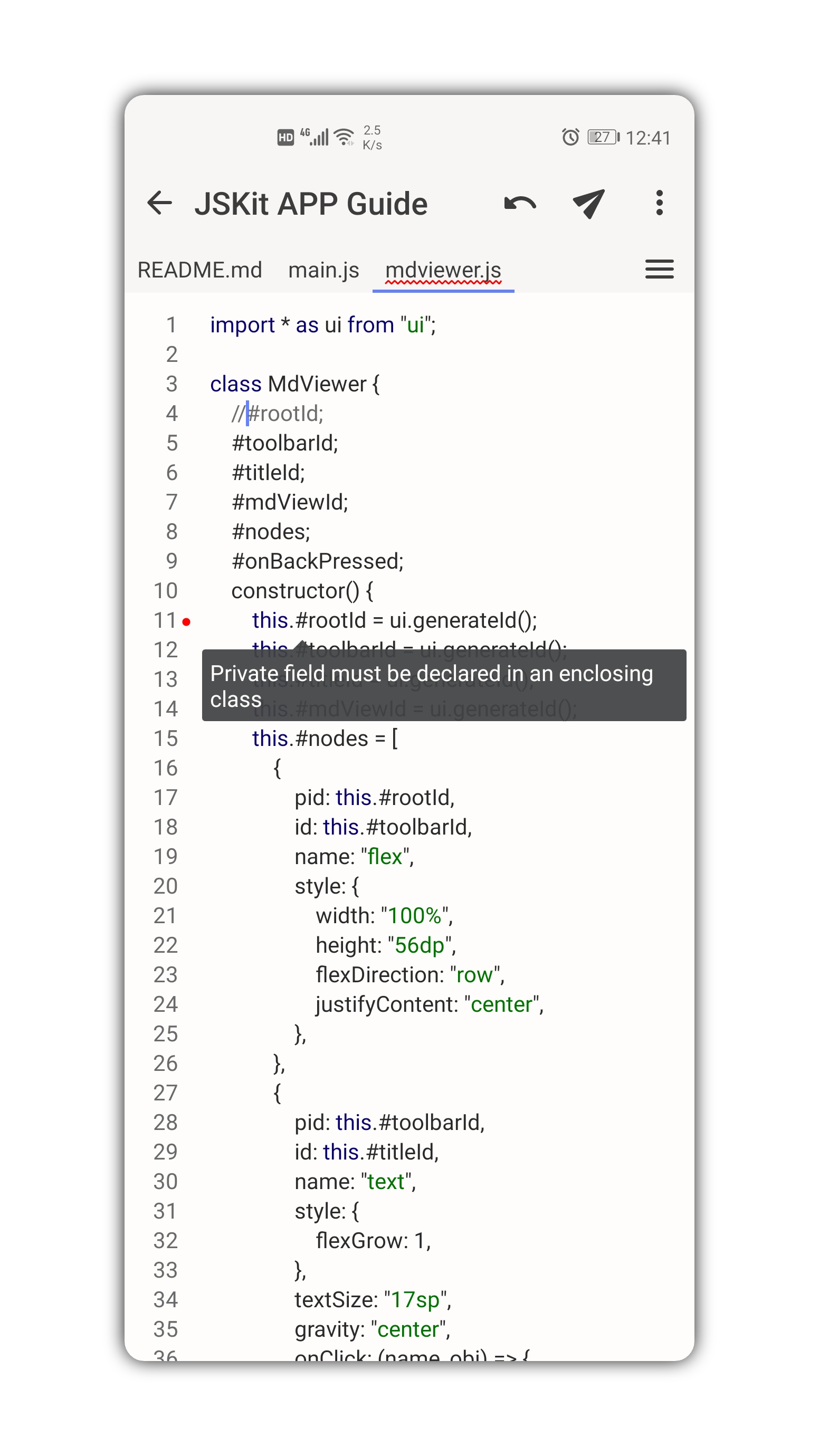The height and width of the screenshot is (1456, 819).
Task: Tap the alarm clock status icon
Action: click(570, 137)
